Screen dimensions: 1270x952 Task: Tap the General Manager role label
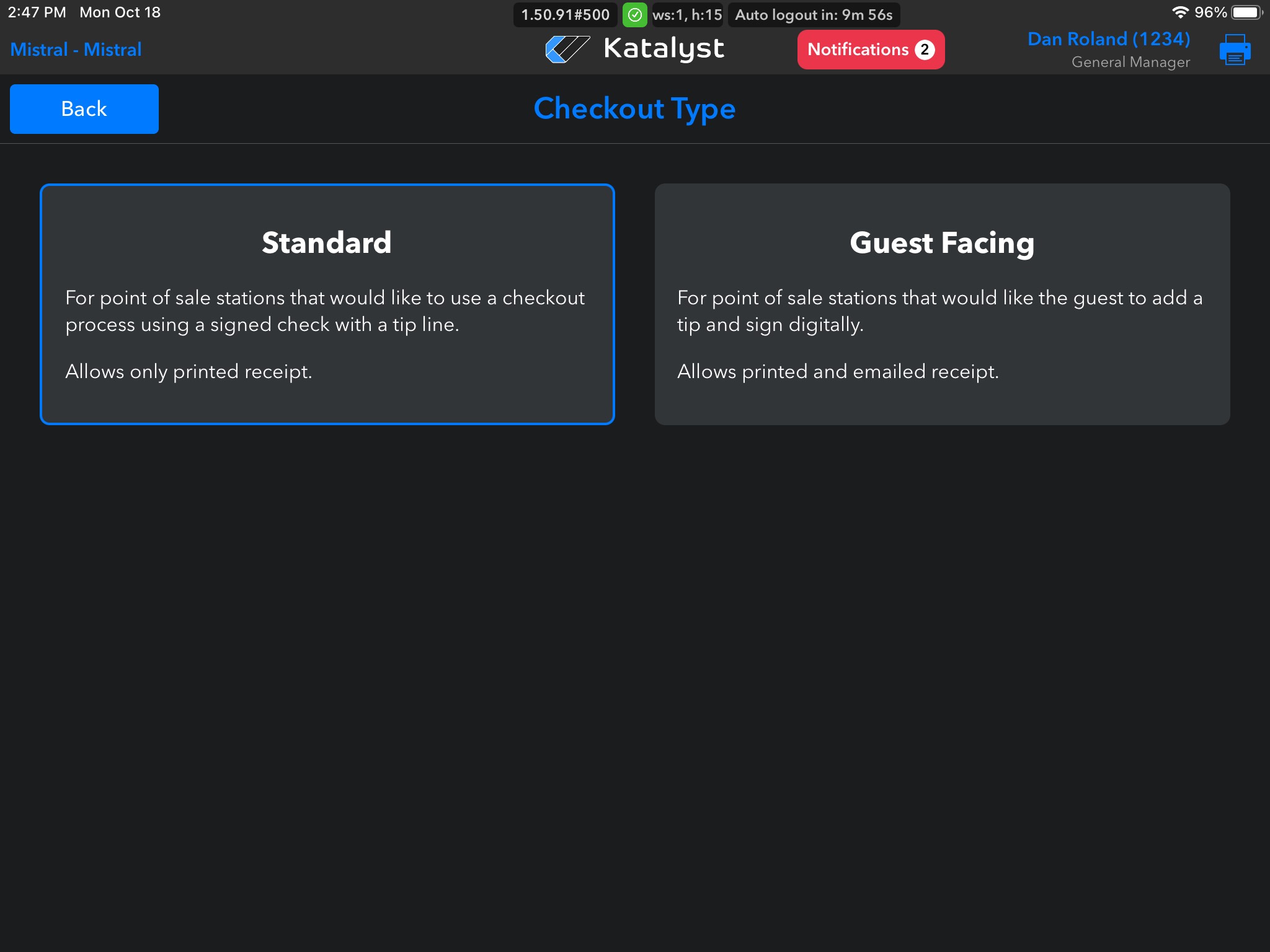tap(1130, 62)
